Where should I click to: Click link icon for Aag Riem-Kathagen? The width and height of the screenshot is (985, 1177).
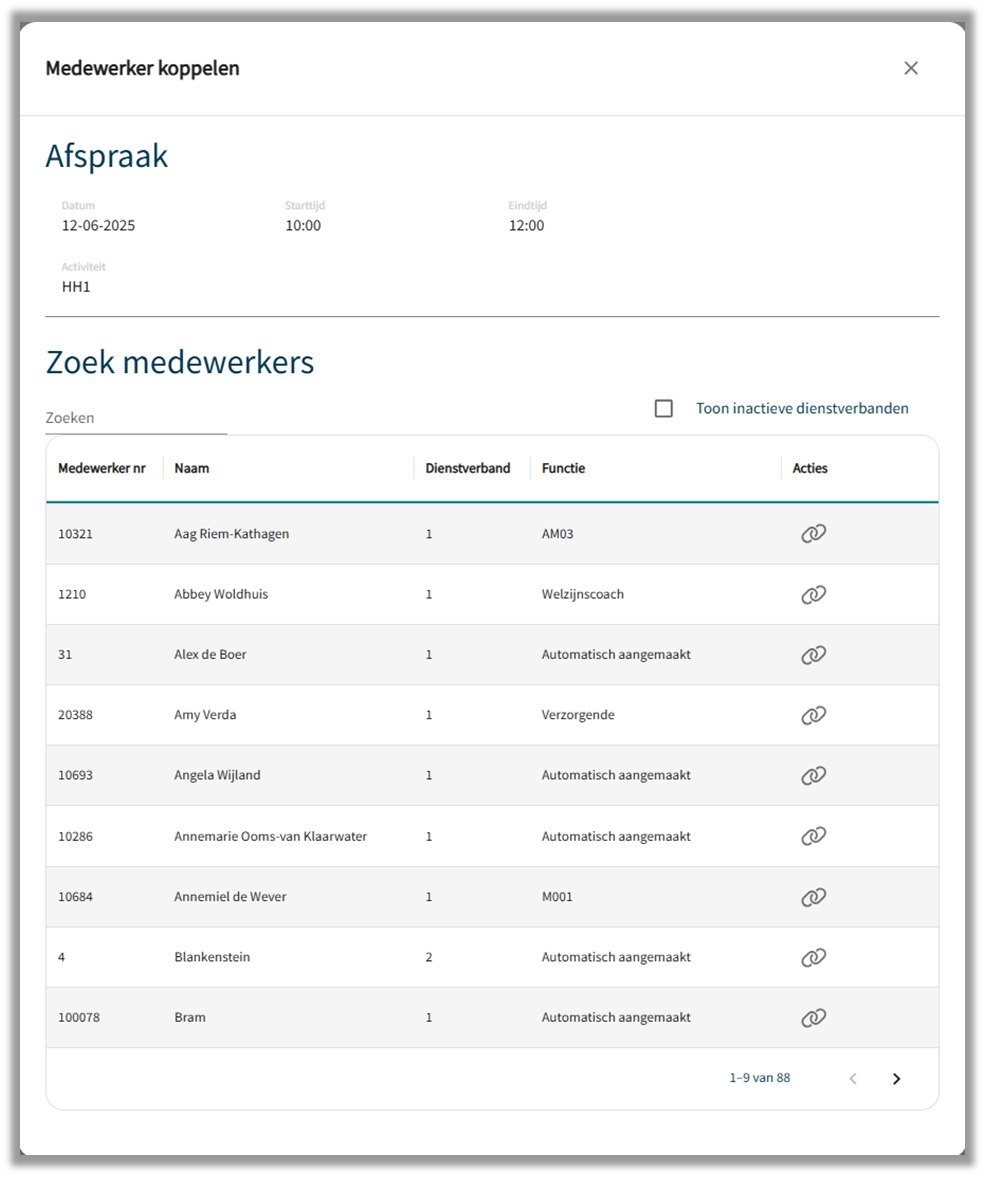click(x=813, y=534)
